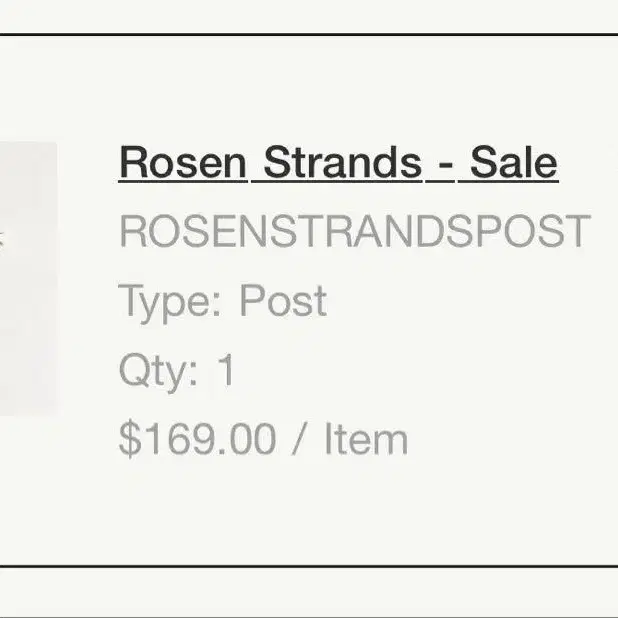Click the word "Item" in price line

[x=365, y=440]
